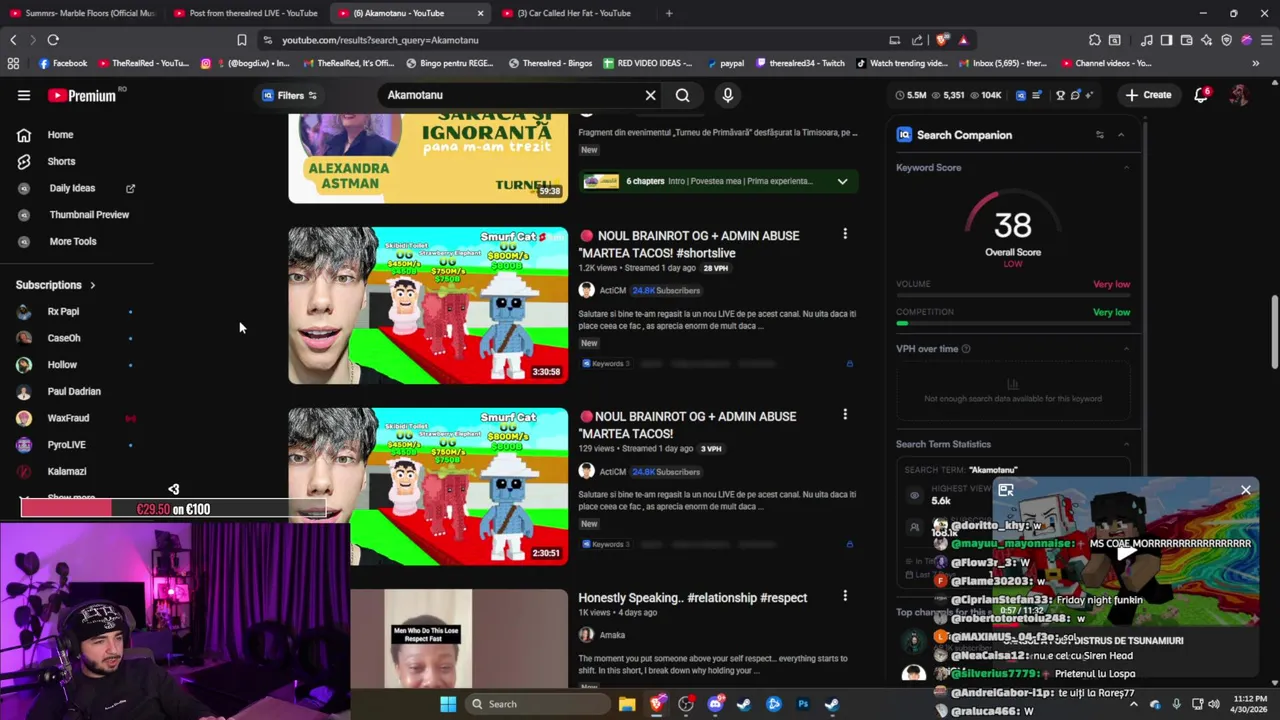The width and height of the screenshot is (1280, 720).
Task: Open the Brave Shields lion icon
Action: [943, 40]
